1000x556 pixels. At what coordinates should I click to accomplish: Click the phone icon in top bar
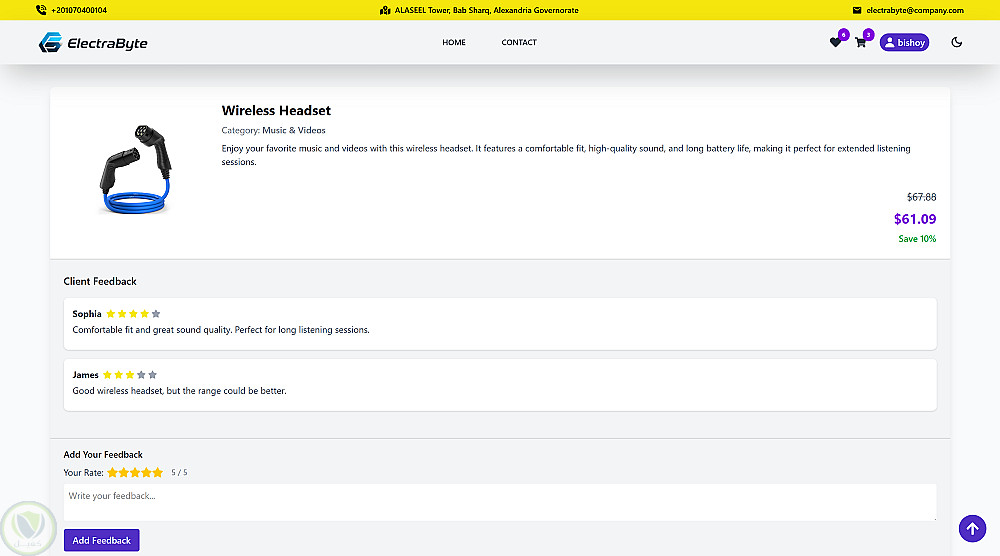tap(40, 10)
